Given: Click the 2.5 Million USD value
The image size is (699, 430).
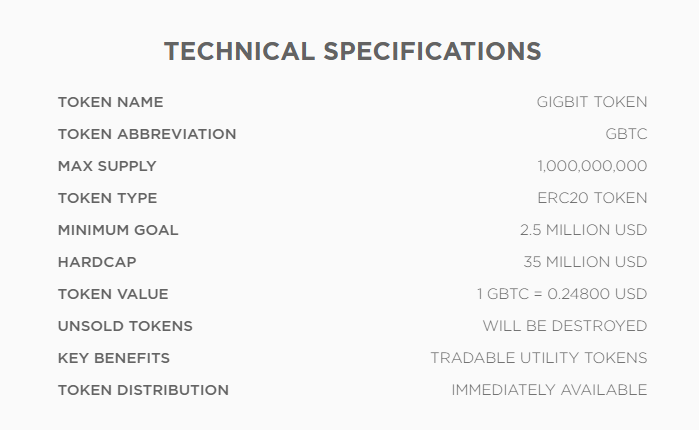Looking at the screenshot, I should coord(584,230).
